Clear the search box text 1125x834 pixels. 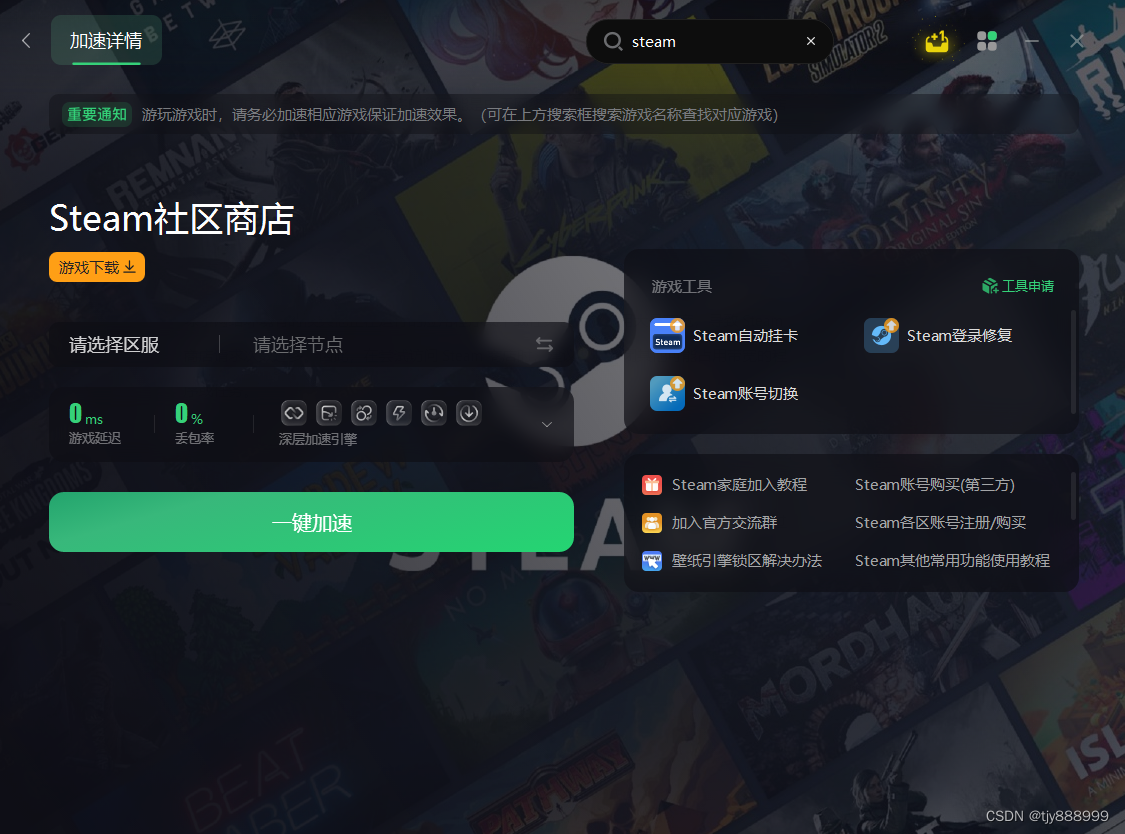point(811,42)
